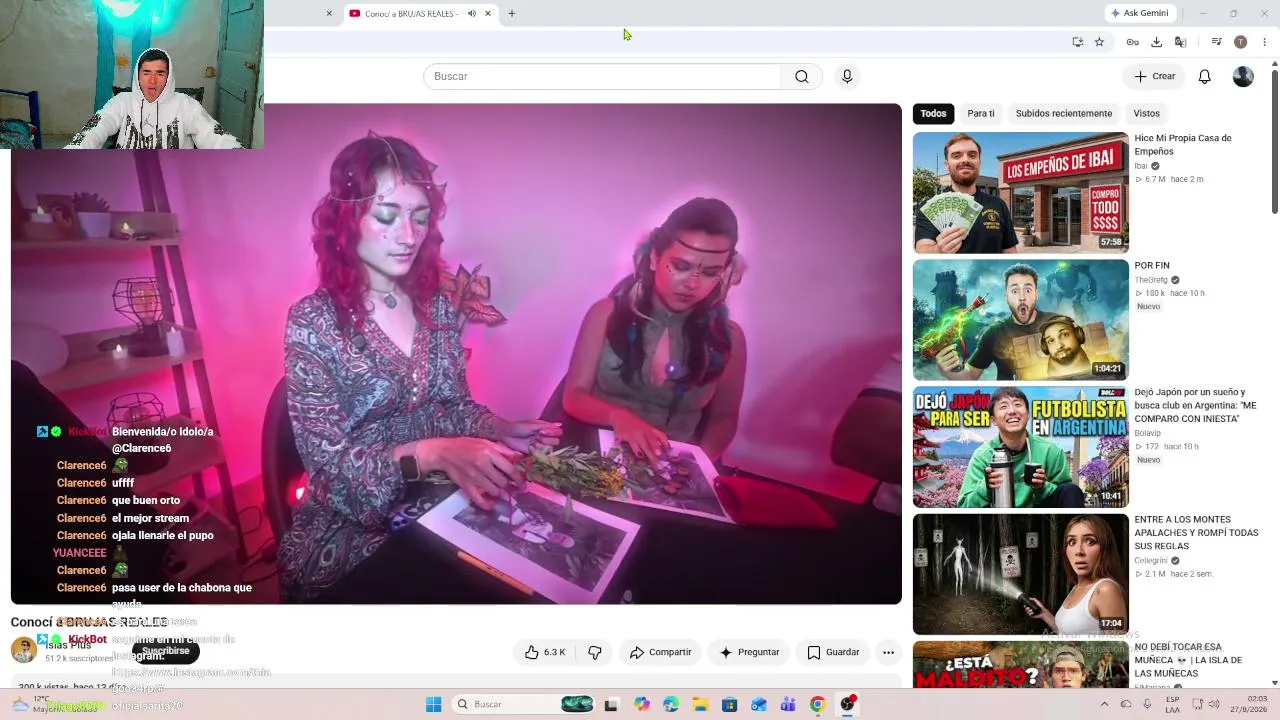Open "ENTRE A LOS MONTES APALACHES" video title

click(x=1196, y=533)
